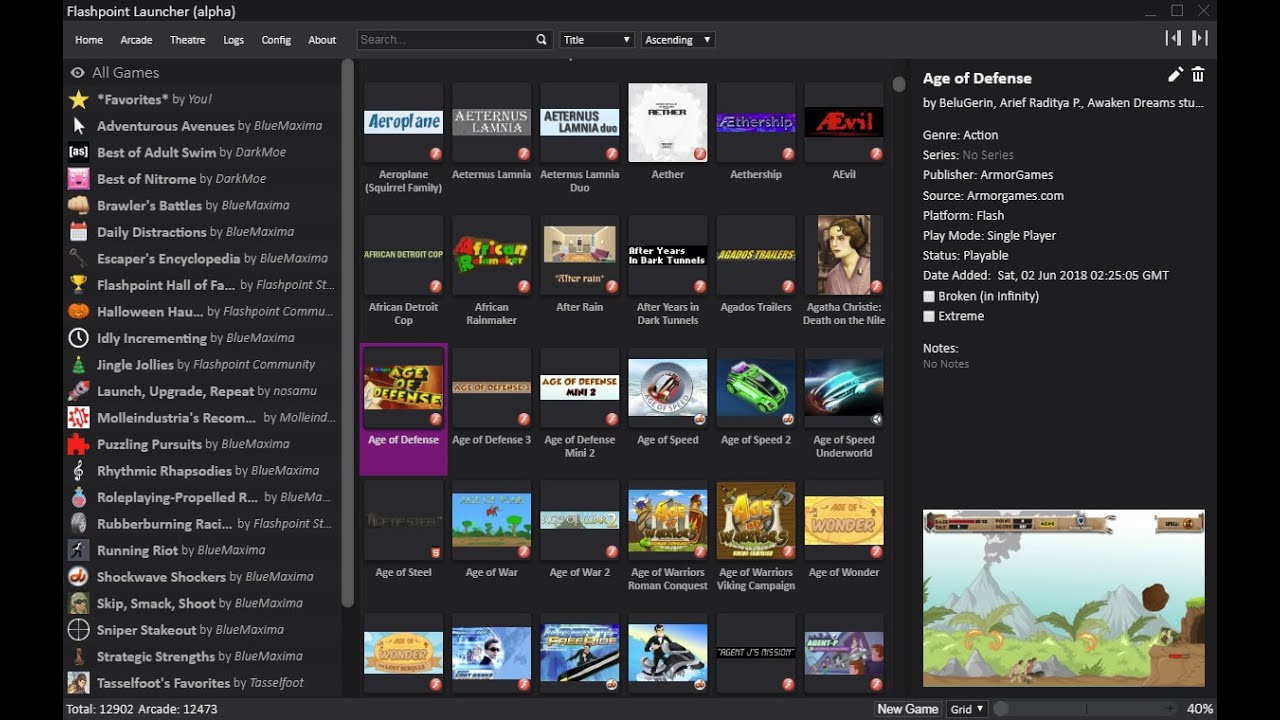Click the search text field
This screenshot has width=1280, height=720.
(x=446, y=40)
